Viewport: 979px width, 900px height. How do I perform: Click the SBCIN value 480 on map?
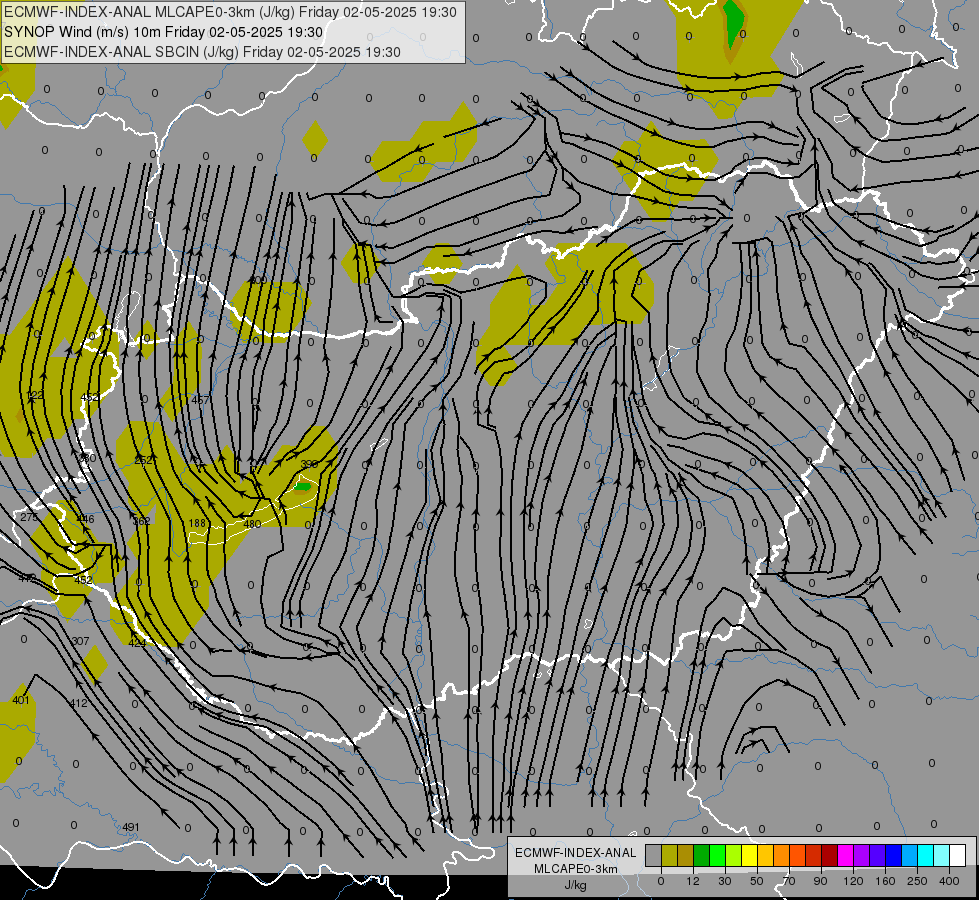point(252,524)
